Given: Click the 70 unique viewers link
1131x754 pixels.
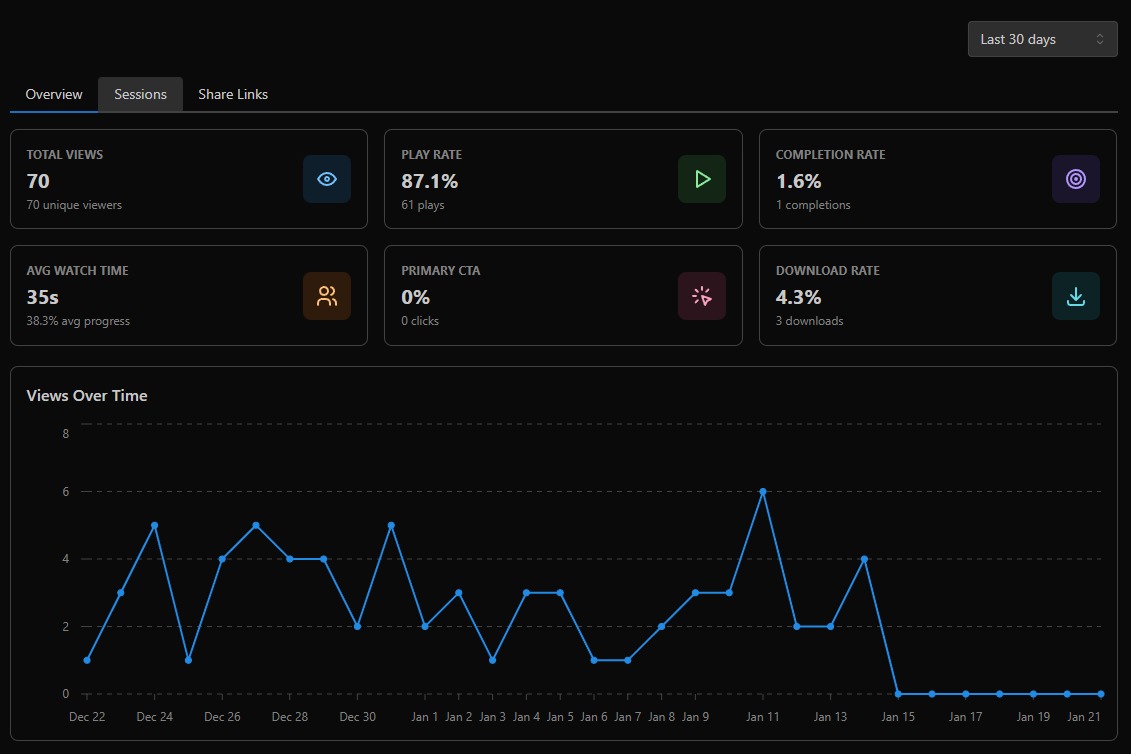Looking at the screenshot, I should pyautogui.click(x=73, y=204).
